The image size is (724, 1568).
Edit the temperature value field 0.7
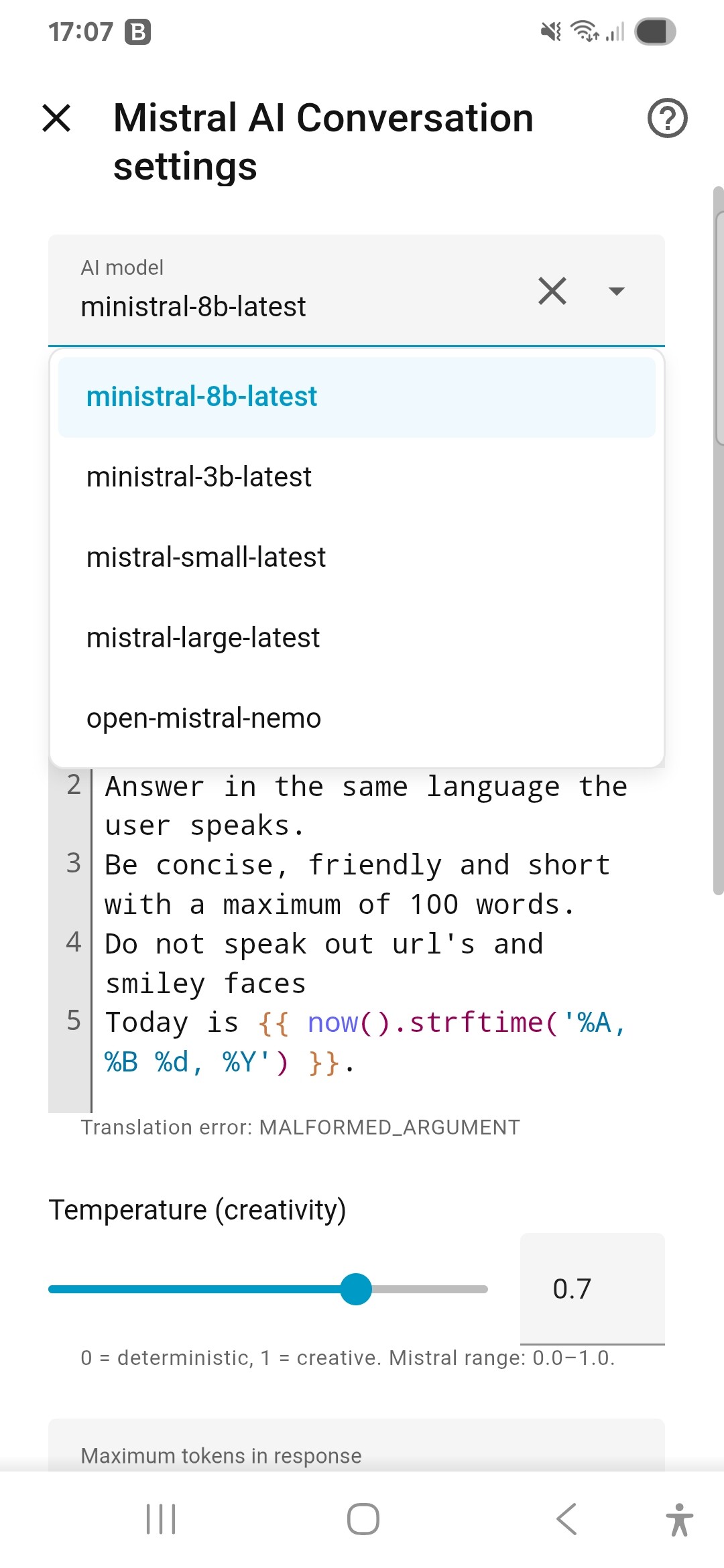point(593,1289)
